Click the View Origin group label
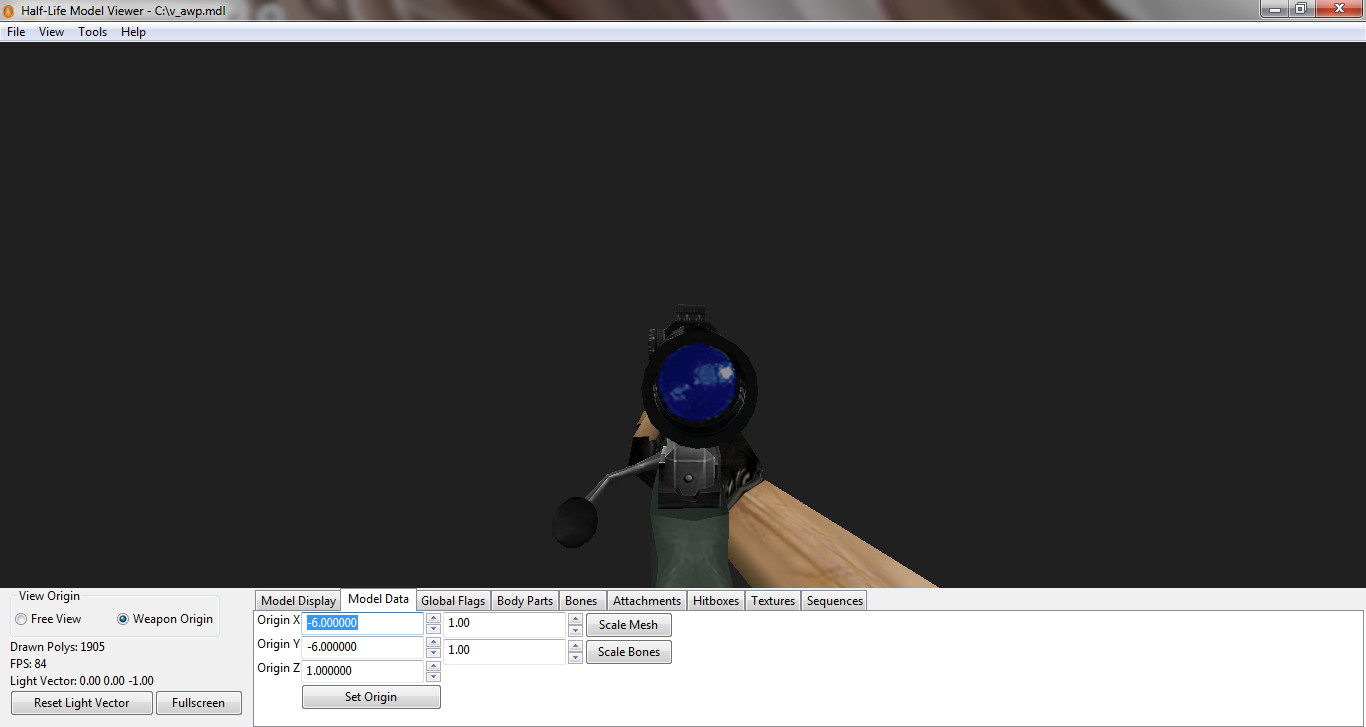Screen dimensions: 1366x727 pyautogui.click(x=49, y=596)
